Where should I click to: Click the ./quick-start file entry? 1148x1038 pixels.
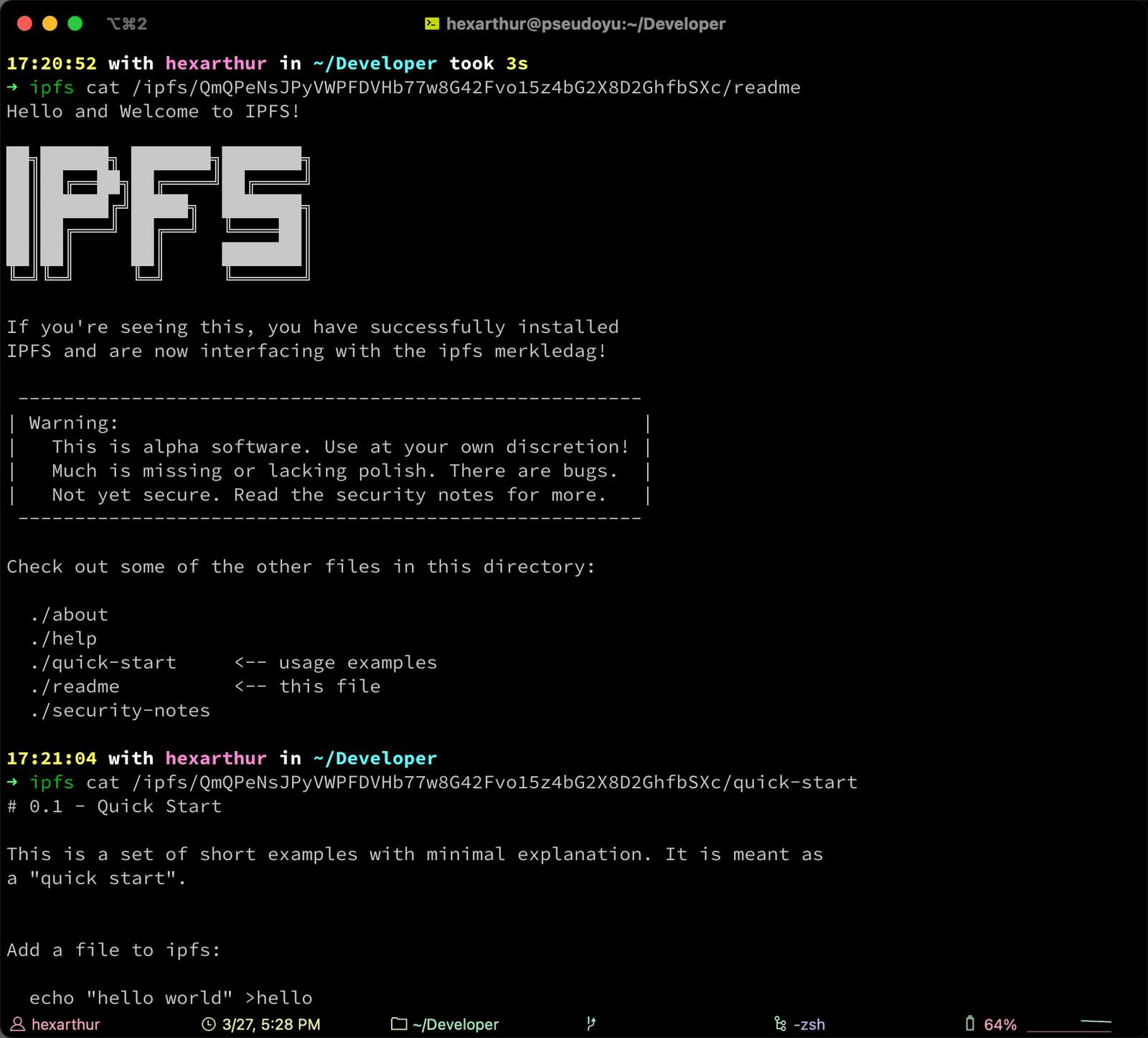[103, 663]
